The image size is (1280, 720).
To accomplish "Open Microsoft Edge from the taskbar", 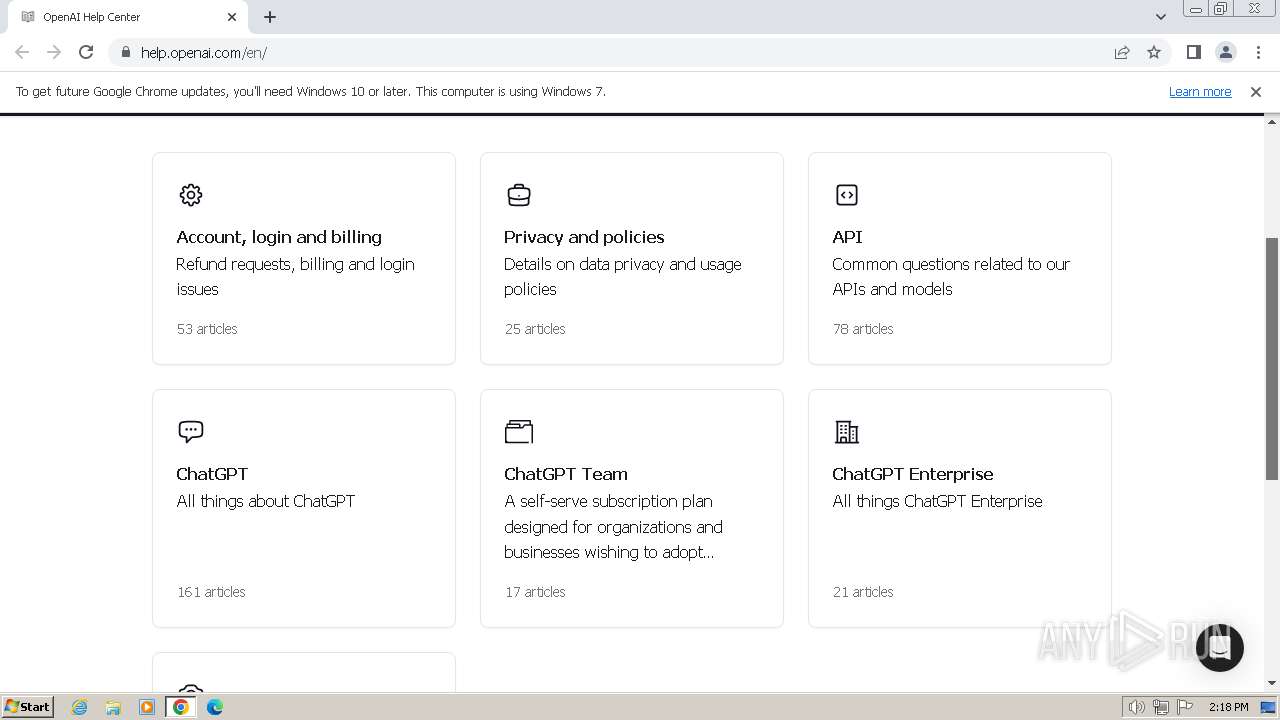I will click(215, 707).
